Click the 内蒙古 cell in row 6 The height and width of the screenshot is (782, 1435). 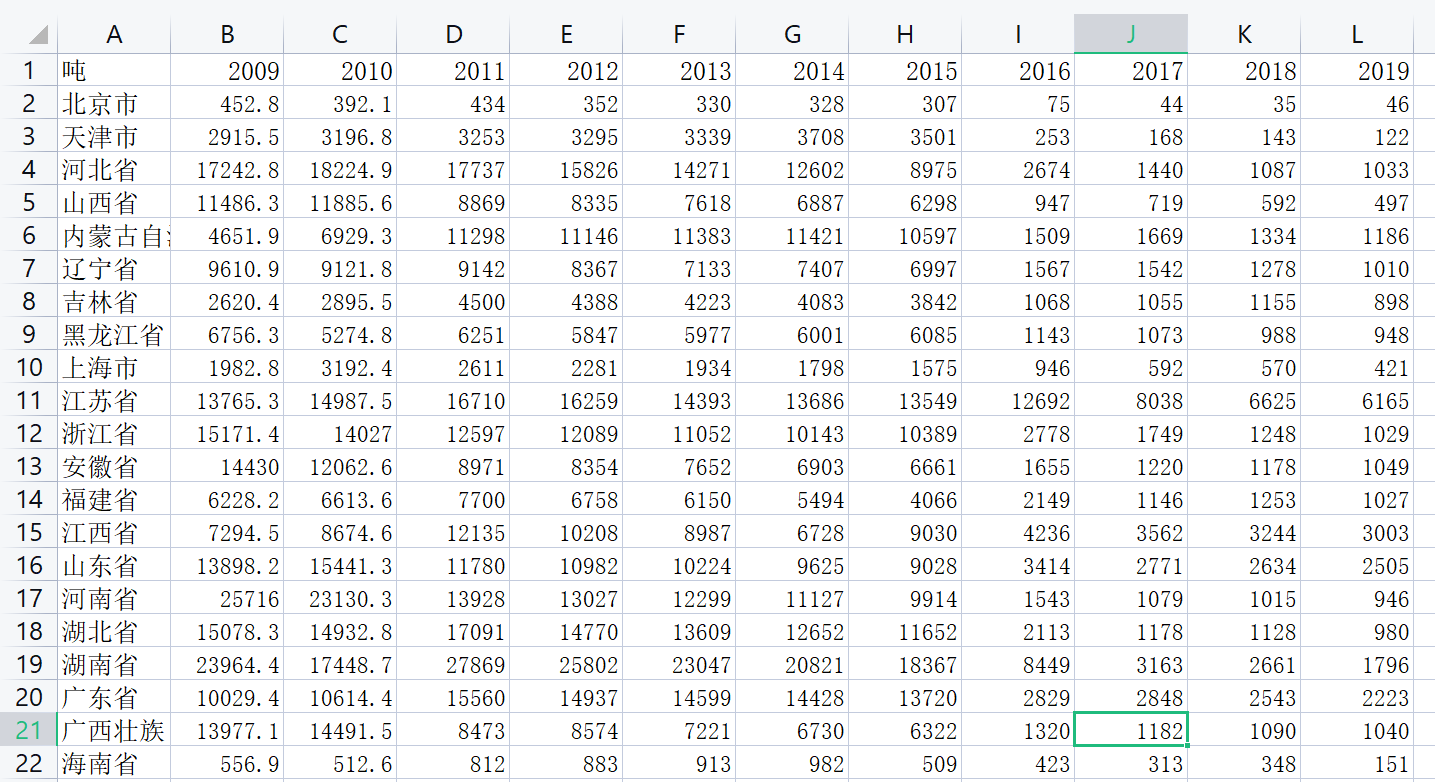tap(114, 236)
